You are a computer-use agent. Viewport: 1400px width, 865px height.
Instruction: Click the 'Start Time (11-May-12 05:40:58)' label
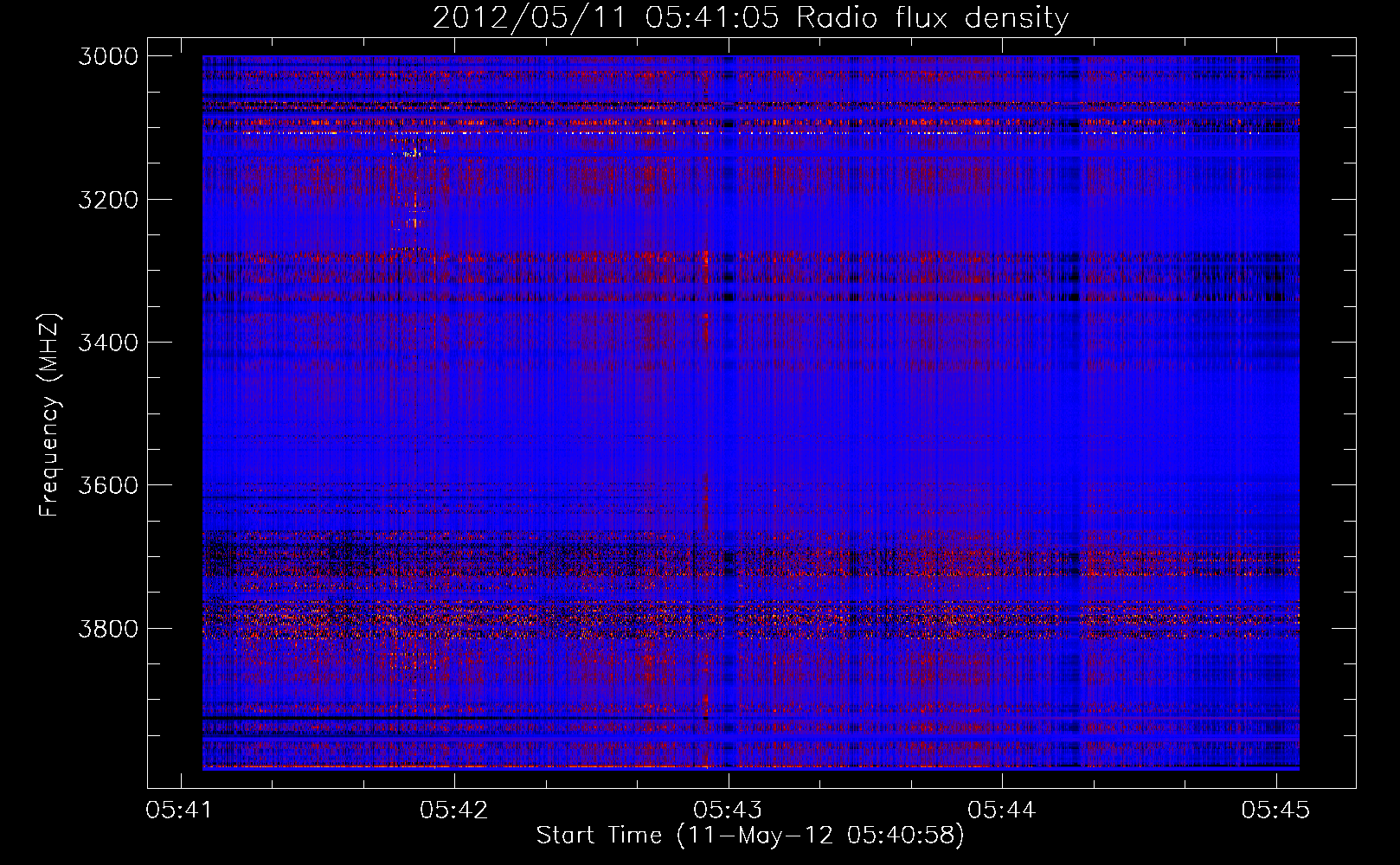coord(750,836)
